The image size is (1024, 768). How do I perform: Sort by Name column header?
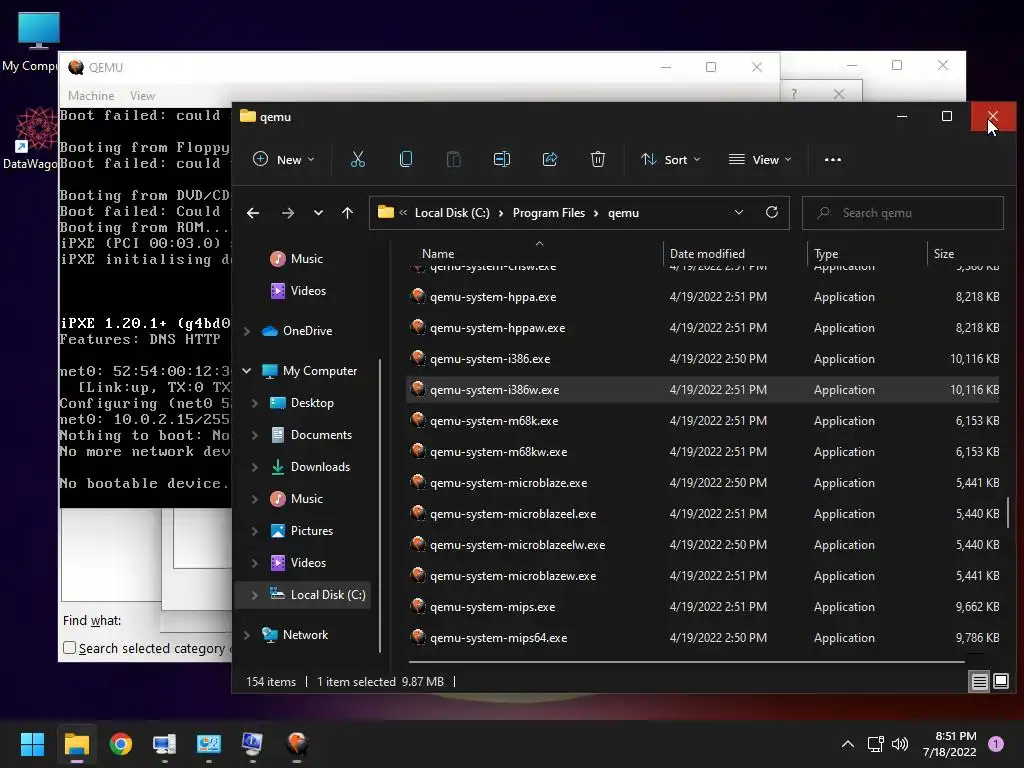[438, 253]
